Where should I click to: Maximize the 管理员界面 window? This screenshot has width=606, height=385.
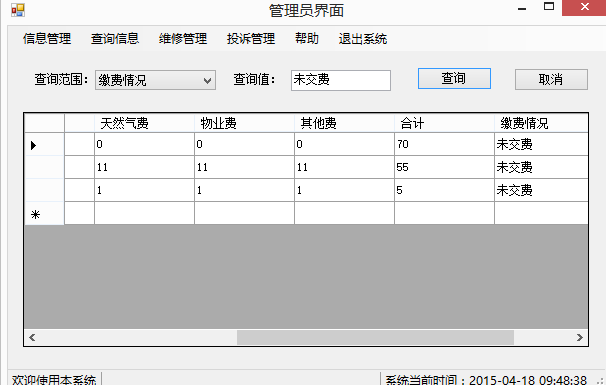tap(549, 7)
